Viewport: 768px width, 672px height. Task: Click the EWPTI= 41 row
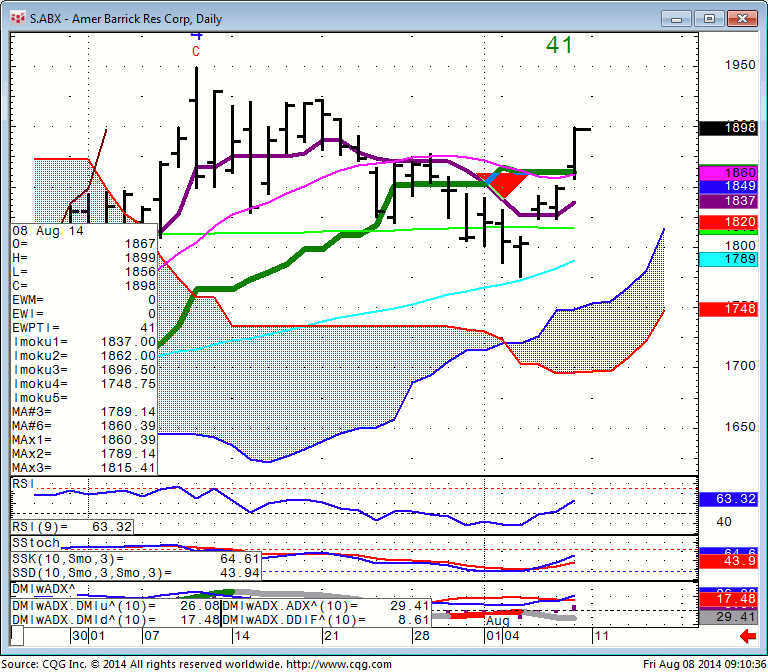pos(84,328)
